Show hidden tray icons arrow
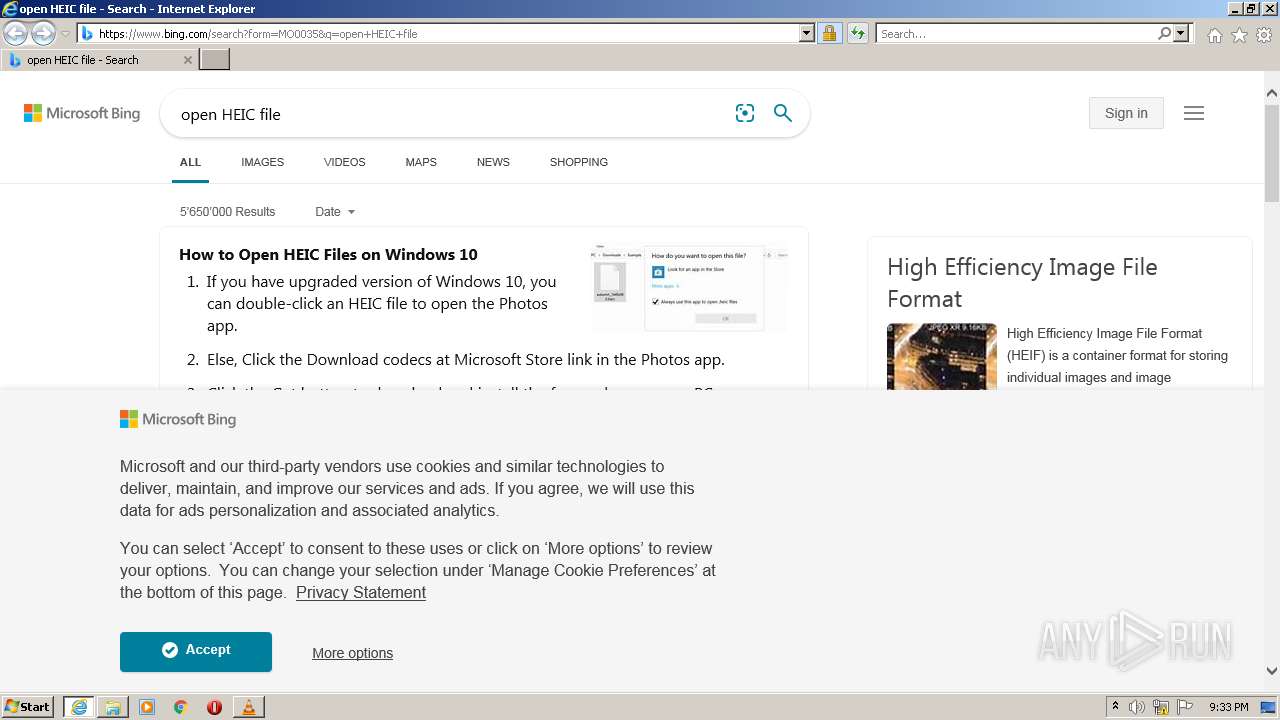This screenshot has width=1280, height=720. click(x=1116, y=707)
